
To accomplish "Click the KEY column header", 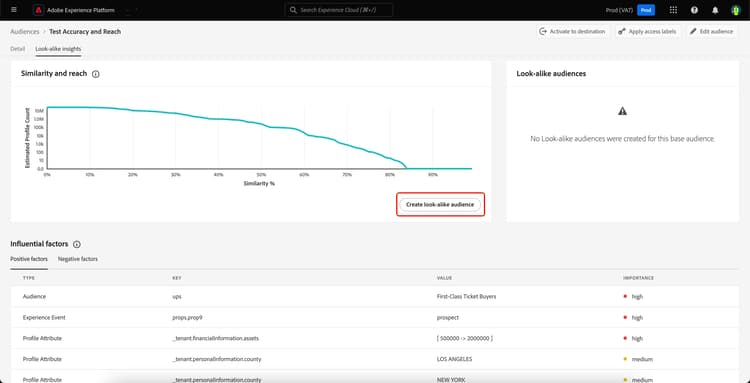I will point(177,278).
